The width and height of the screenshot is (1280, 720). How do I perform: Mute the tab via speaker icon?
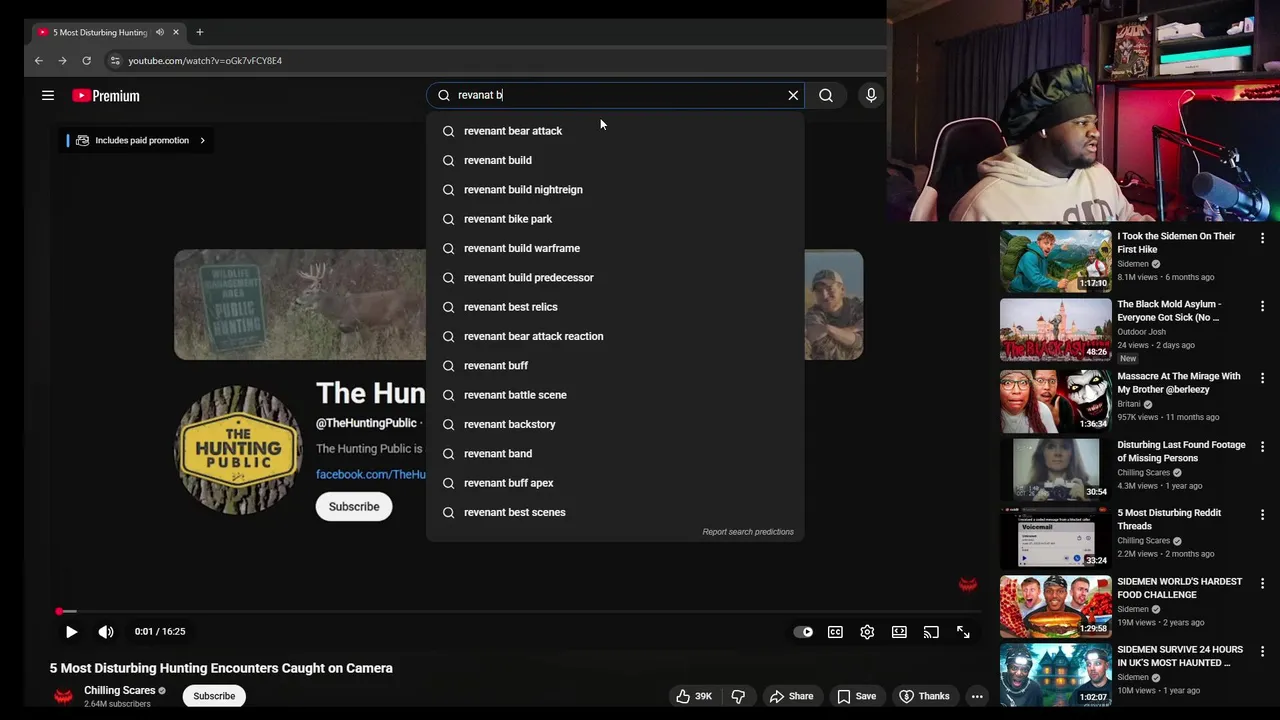[x=160, y=32]
